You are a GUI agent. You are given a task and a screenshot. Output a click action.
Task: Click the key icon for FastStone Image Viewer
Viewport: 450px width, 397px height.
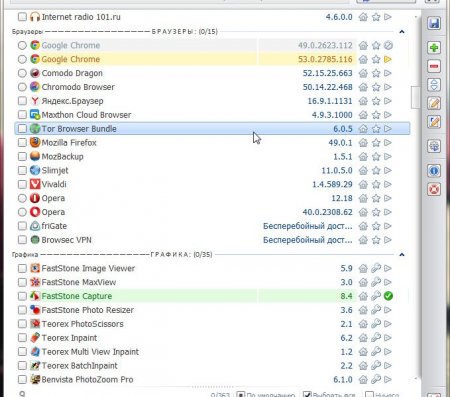pyautogui.click(x=376, y=268)
